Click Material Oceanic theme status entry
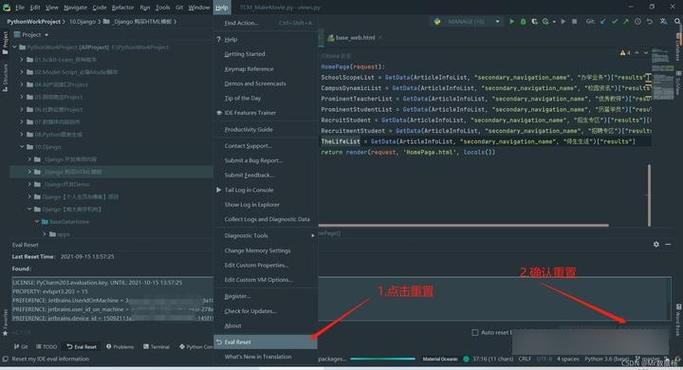 440,359
